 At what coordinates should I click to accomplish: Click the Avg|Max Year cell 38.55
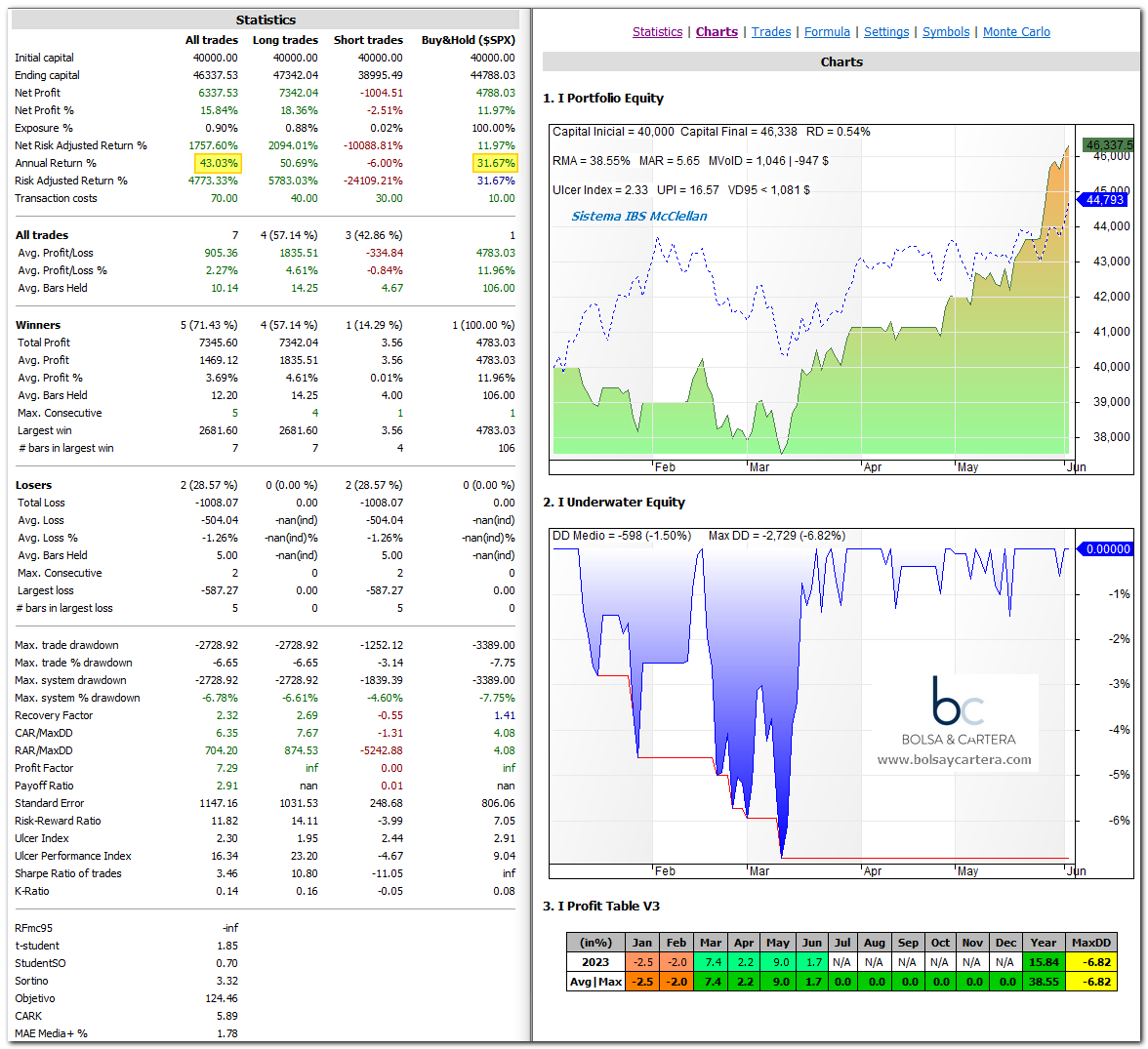1045,983
